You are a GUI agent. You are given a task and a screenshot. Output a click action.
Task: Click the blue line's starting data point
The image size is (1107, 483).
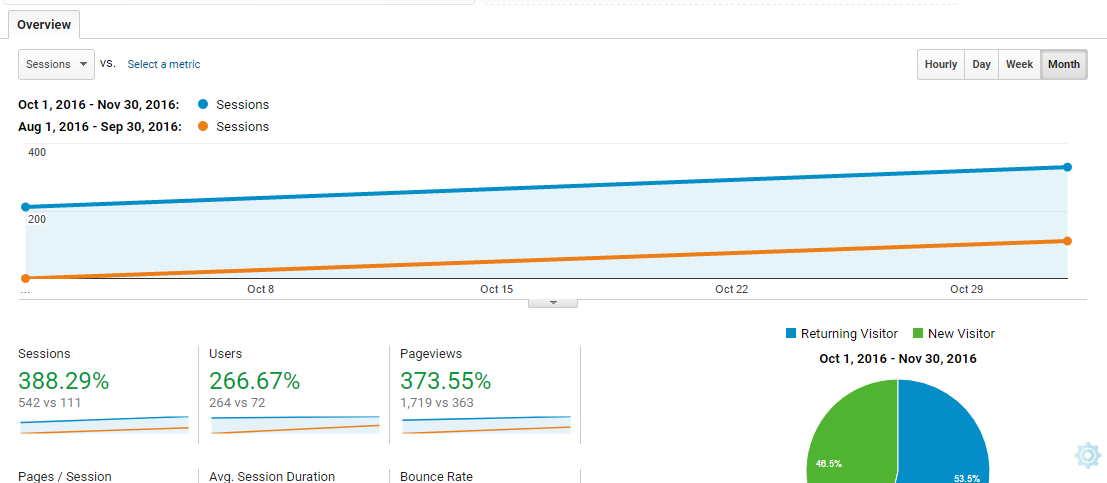click(25, 207)
